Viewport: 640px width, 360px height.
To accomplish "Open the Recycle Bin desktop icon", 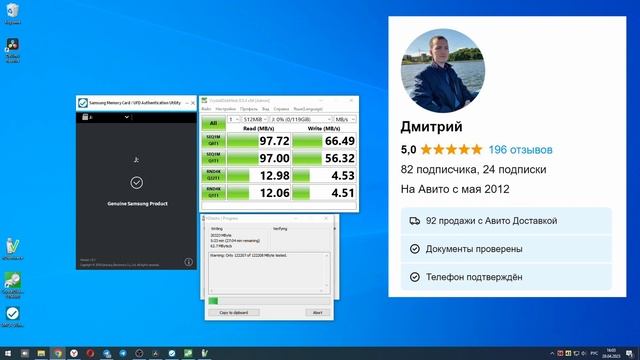I will coord(13,13).
